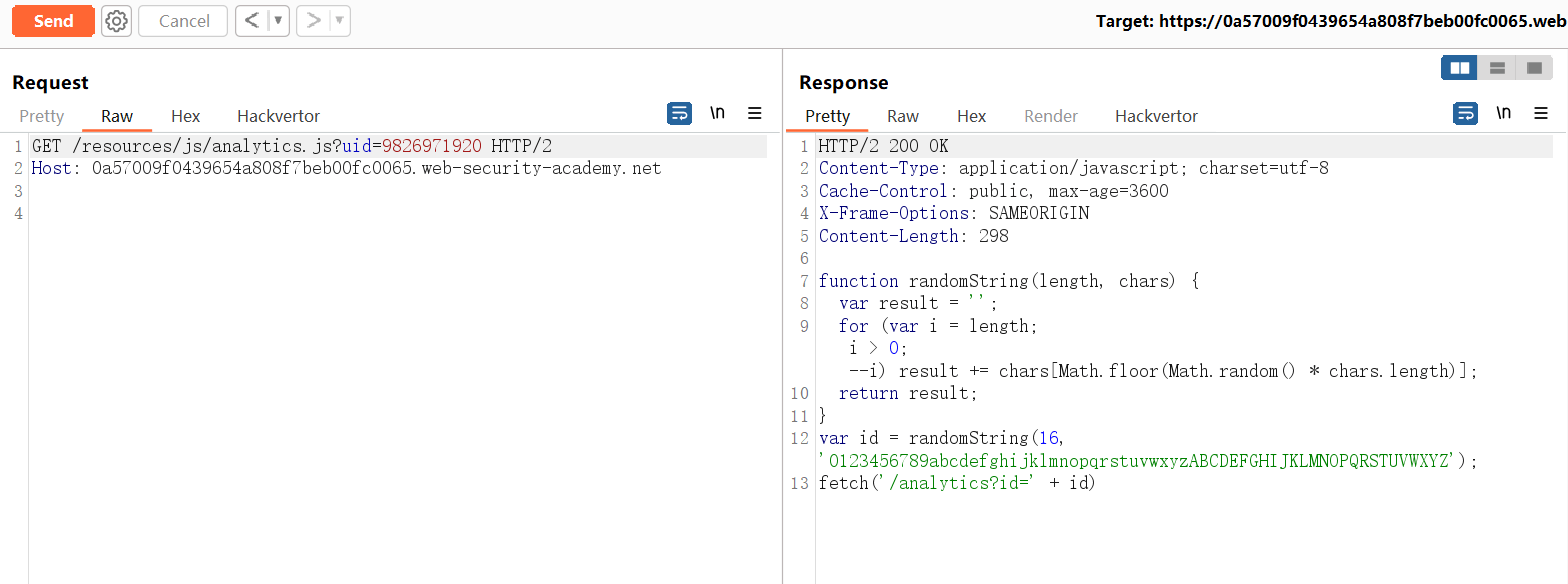The image size is (1568, 584).
Task: Click into the request line with analytics.js path
Action: click(x=290, y=146)
